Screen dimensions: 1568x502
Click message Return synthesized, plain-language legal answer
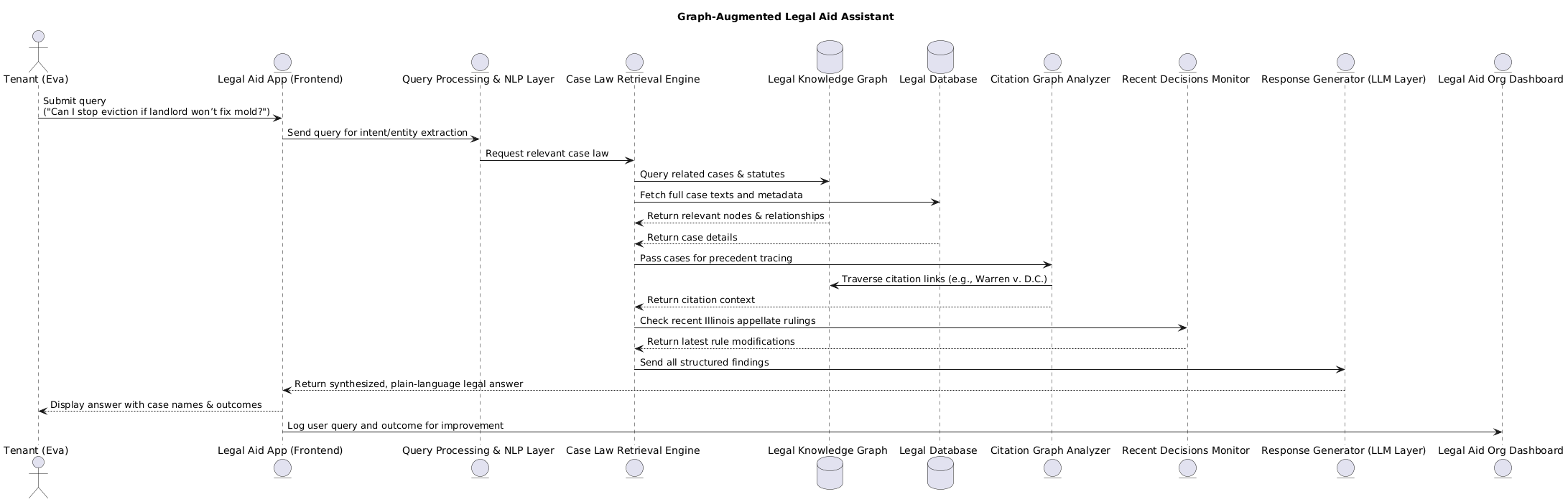click(409, 384)
